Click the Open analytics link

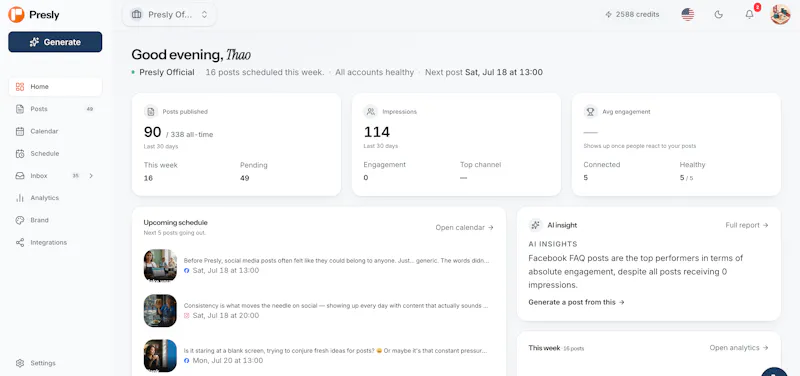739,347
